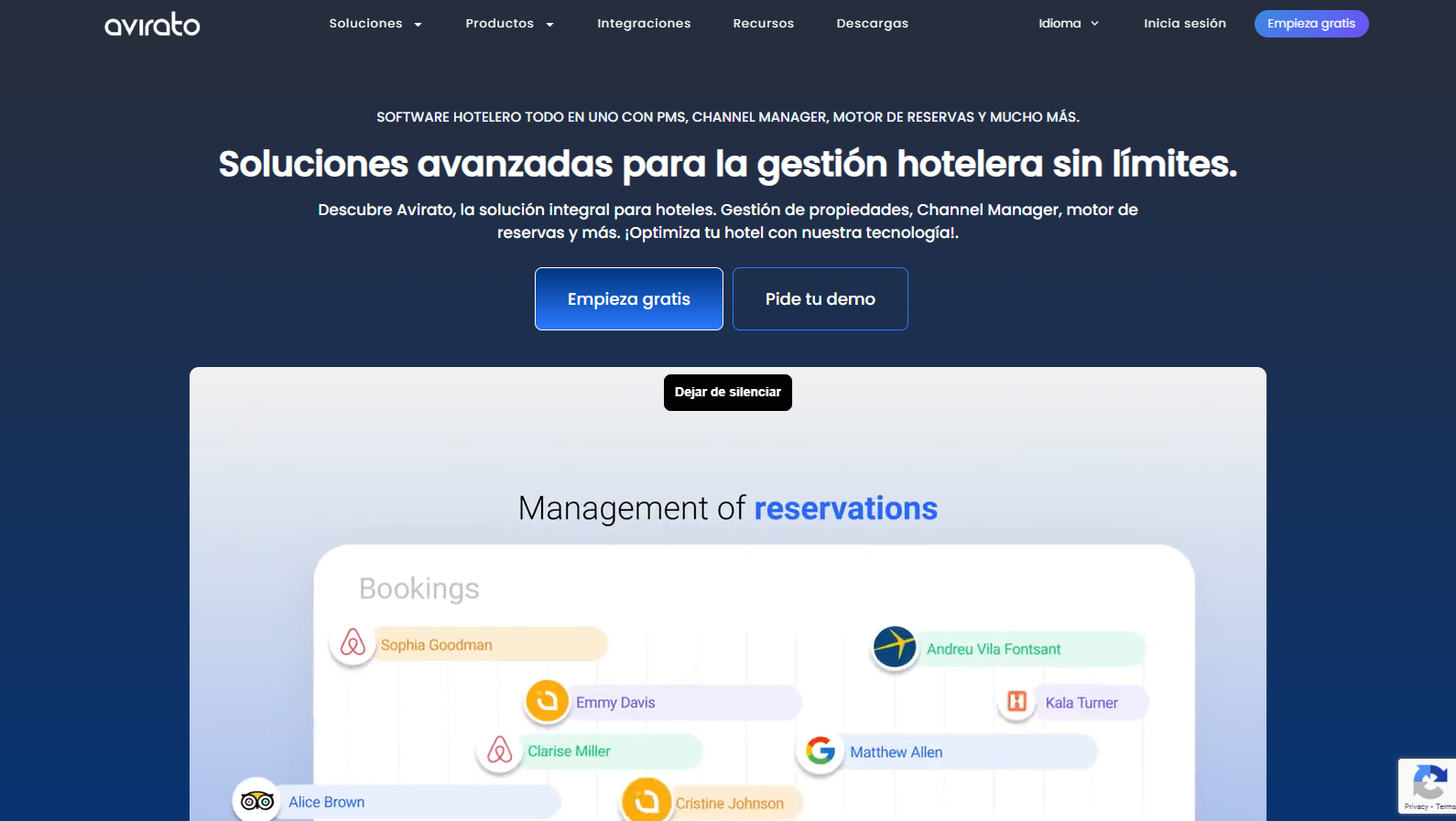Expand the Productos dropdown menu
The height and width of the screenshot is (821, 1456).
(x=509, y=24)
